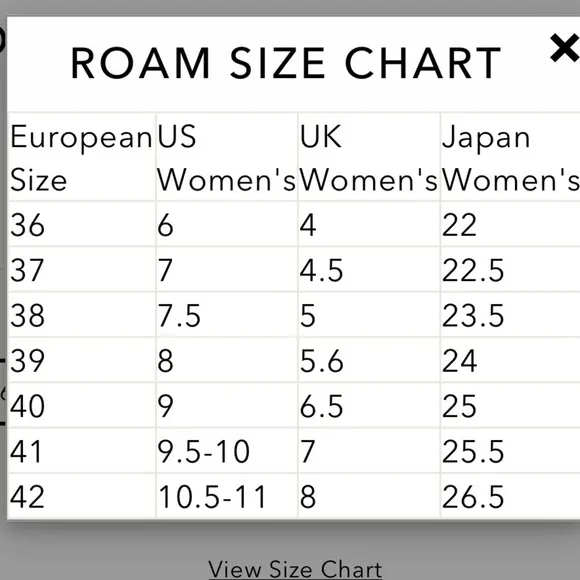Open the View Size Chart link

tap(295, 569)
